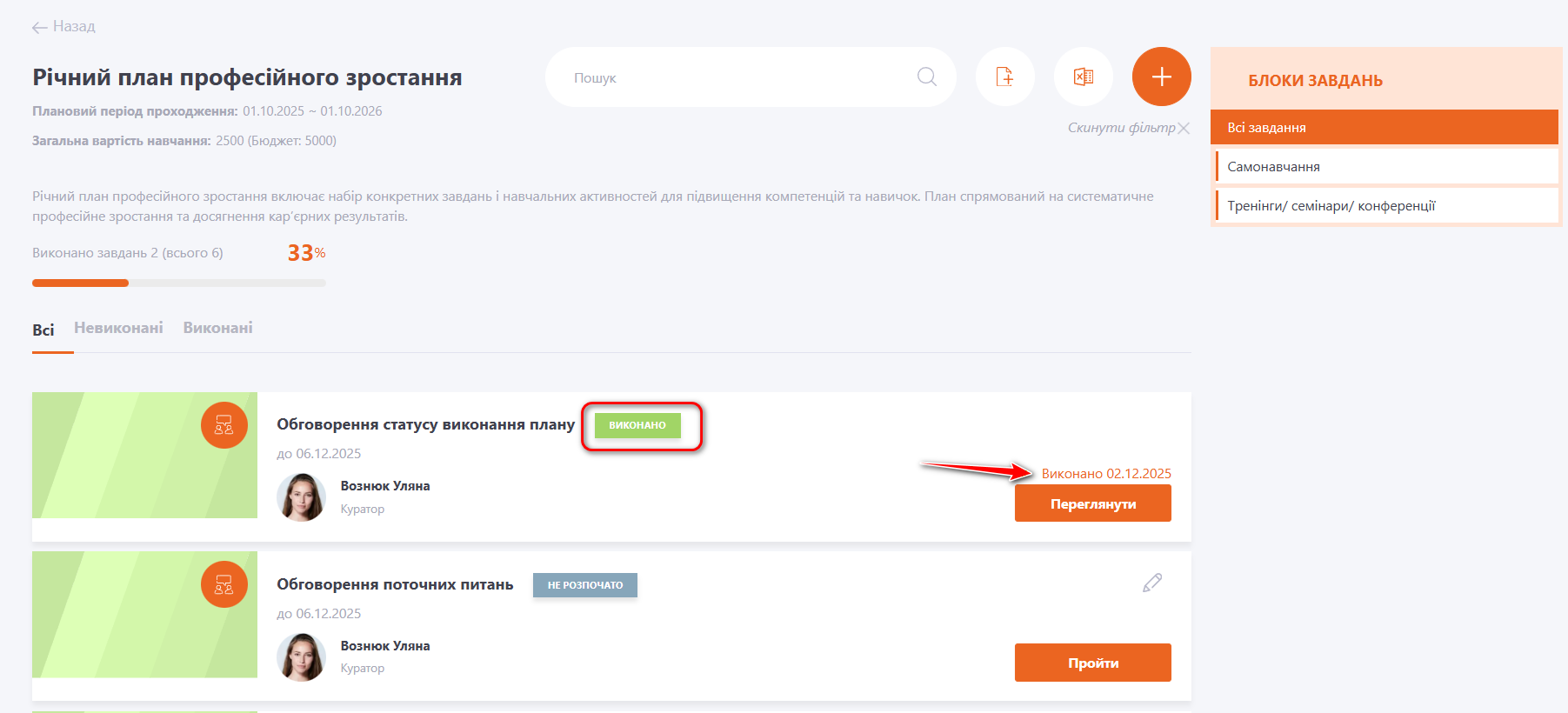Click task type icon on second task thumbnail

coord(224,584)
